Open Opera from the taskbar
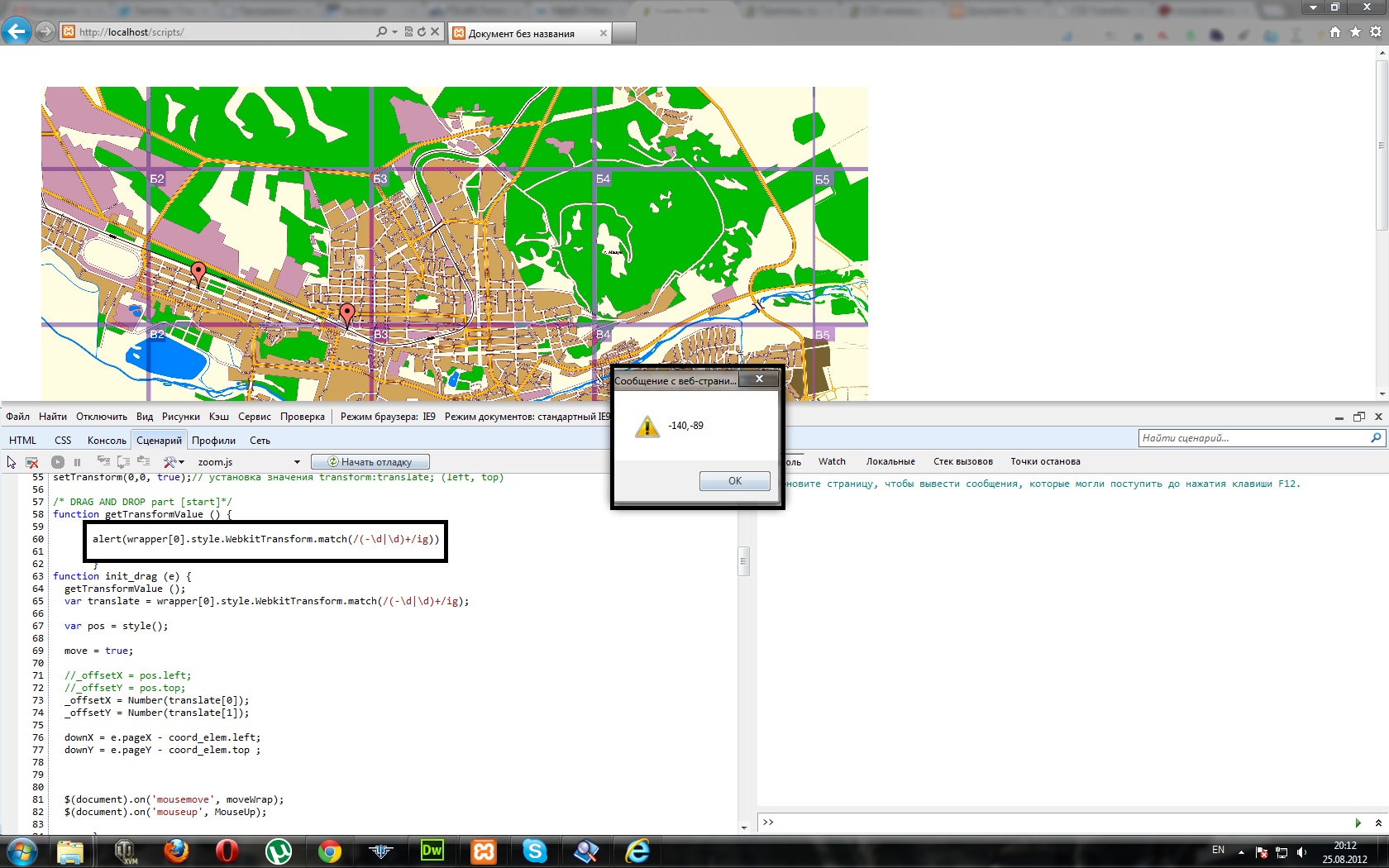 (227, 851)
